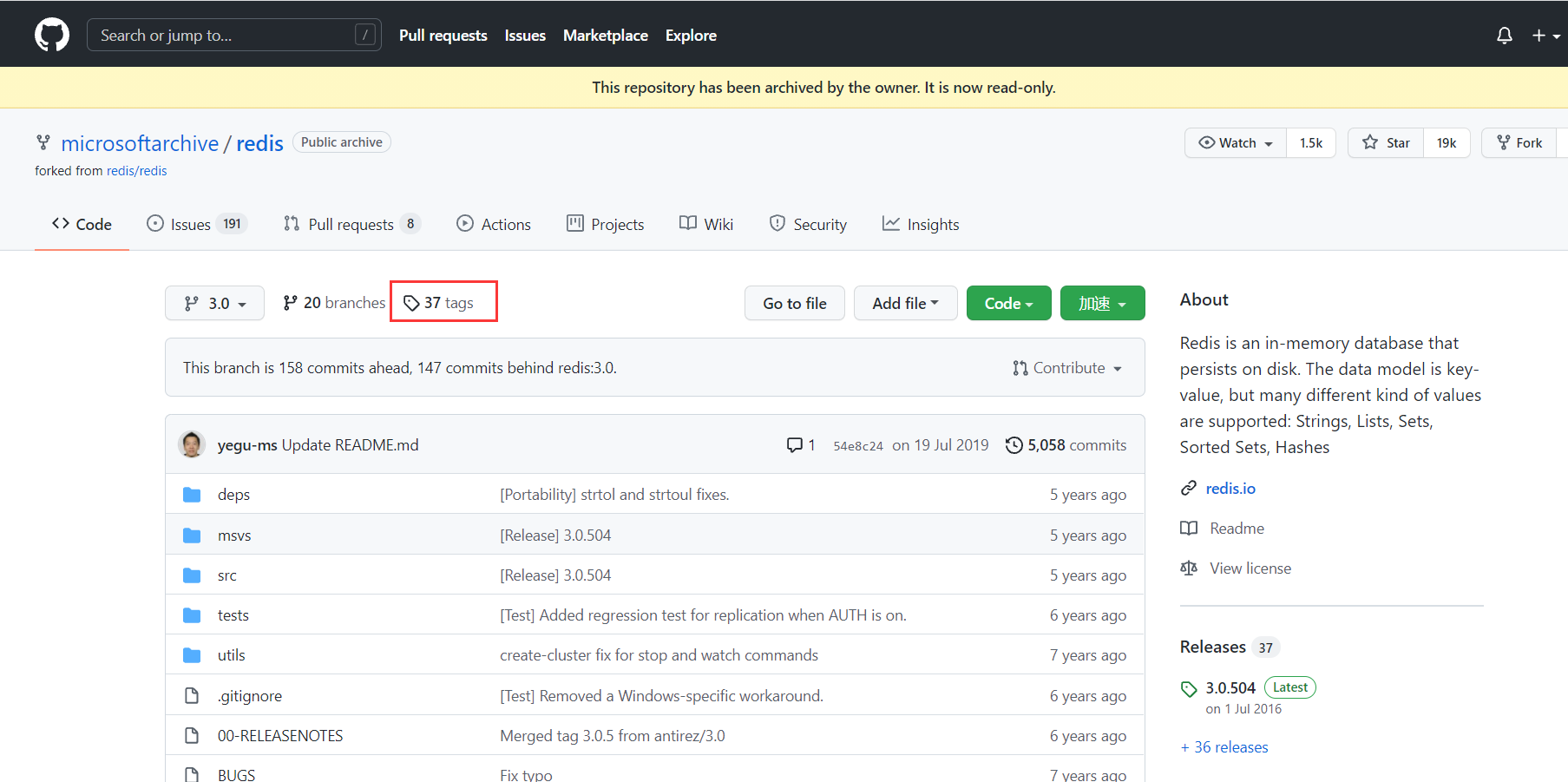Click the Public archive badge

tap(342, 142)
